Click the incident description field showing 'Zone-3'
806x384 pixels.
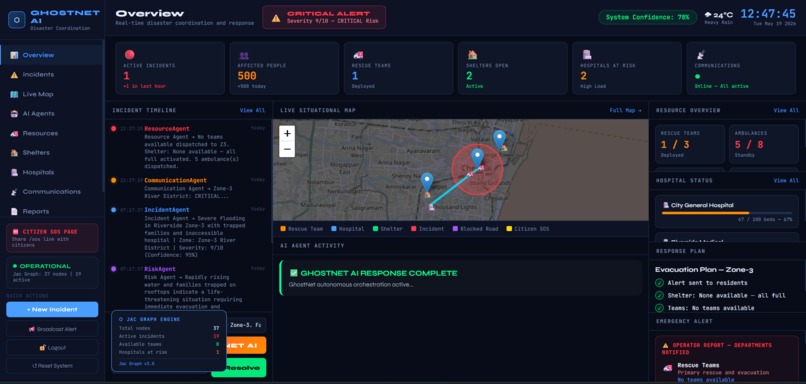pyautogui.click(x=247, y=325)
